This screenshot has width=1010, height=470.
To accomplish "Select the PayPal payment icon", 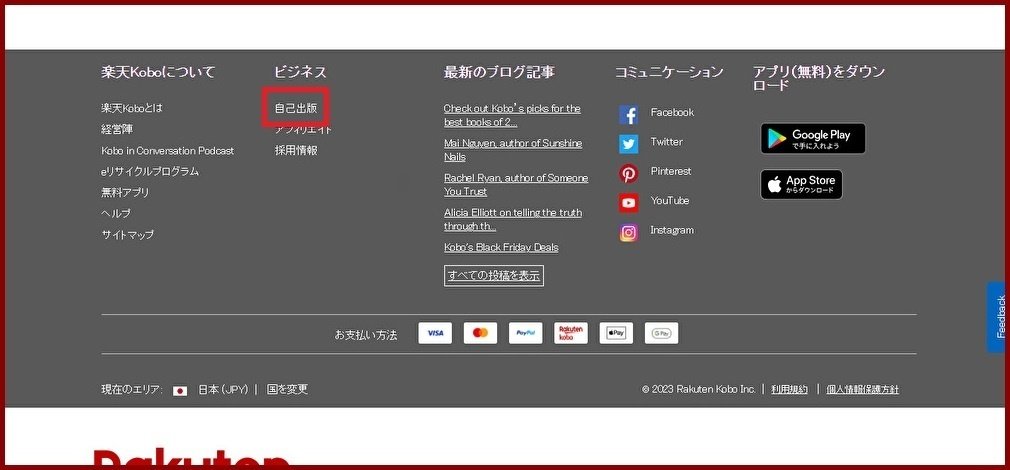I will tap(526, 333).
